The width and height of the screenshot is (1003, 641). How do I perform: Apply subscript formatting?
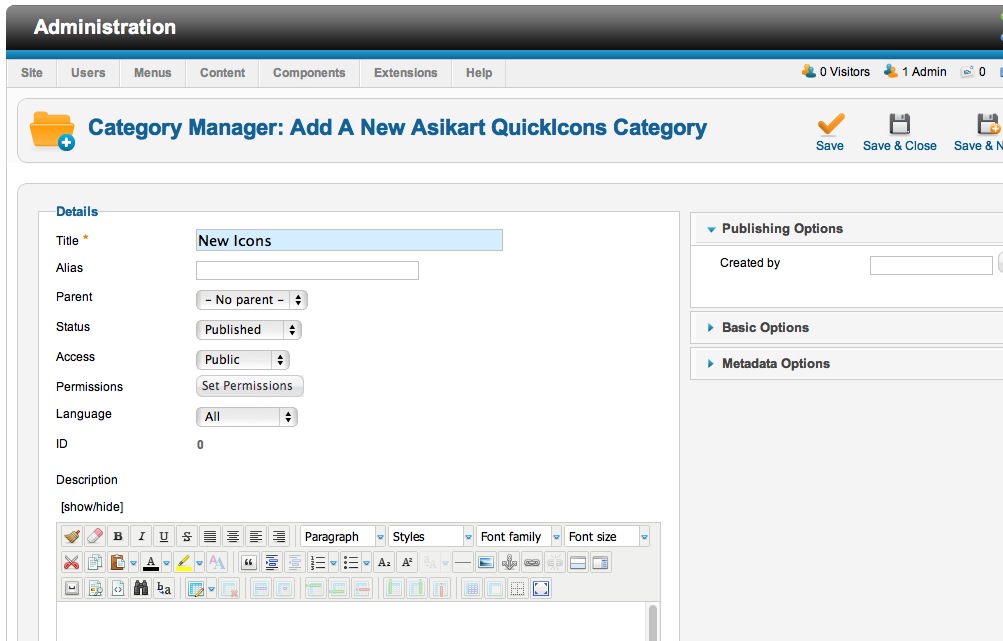[384, 562]
